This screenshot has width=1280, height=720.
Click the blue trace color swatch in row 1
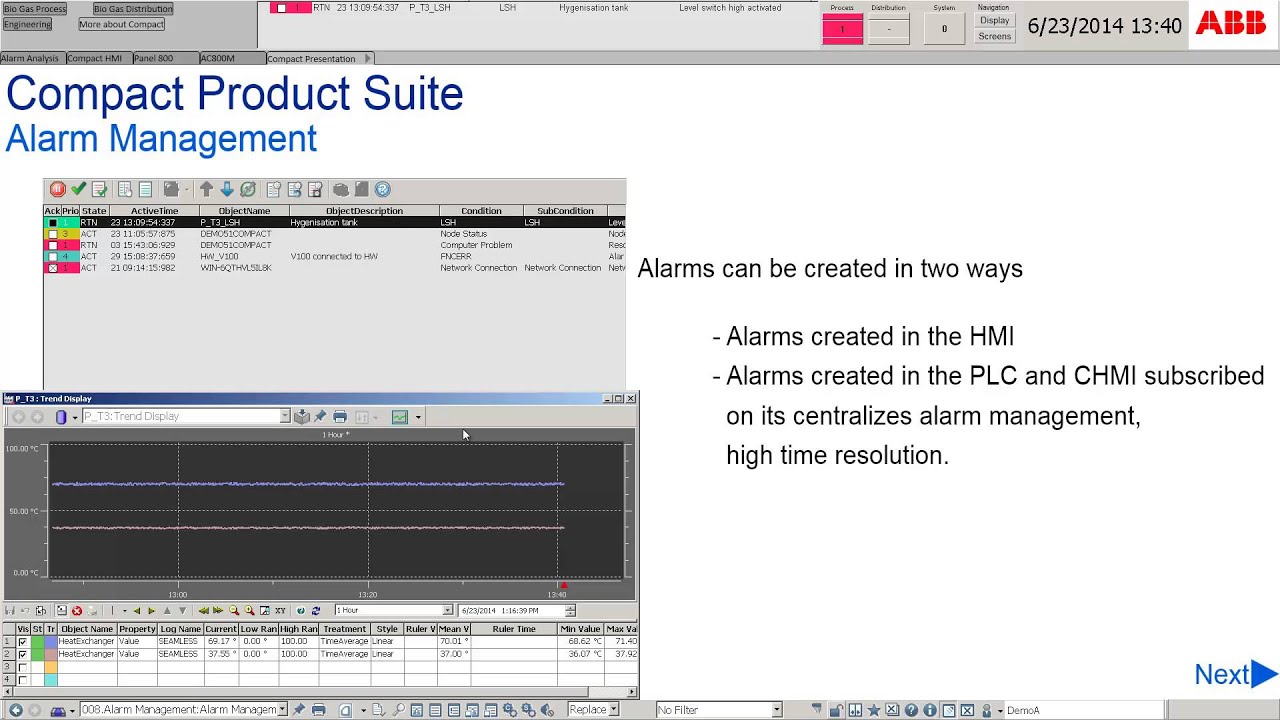(51, 642)
